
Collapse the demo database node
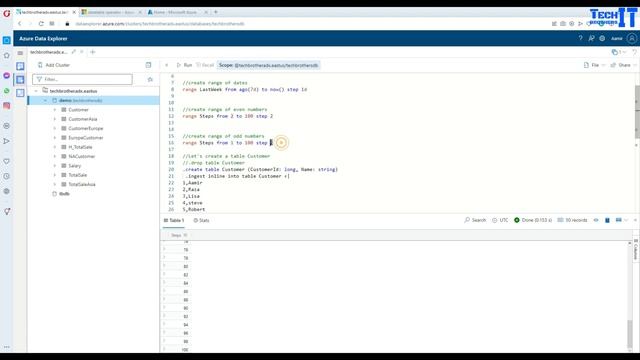point(45,100)
